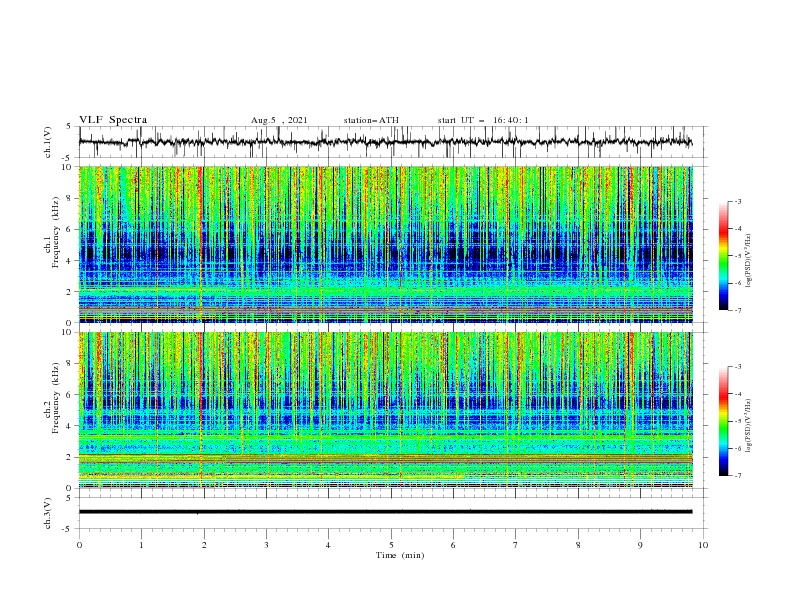
Task: Click the "10" tick on the time axis
Action: pos(703,545)
